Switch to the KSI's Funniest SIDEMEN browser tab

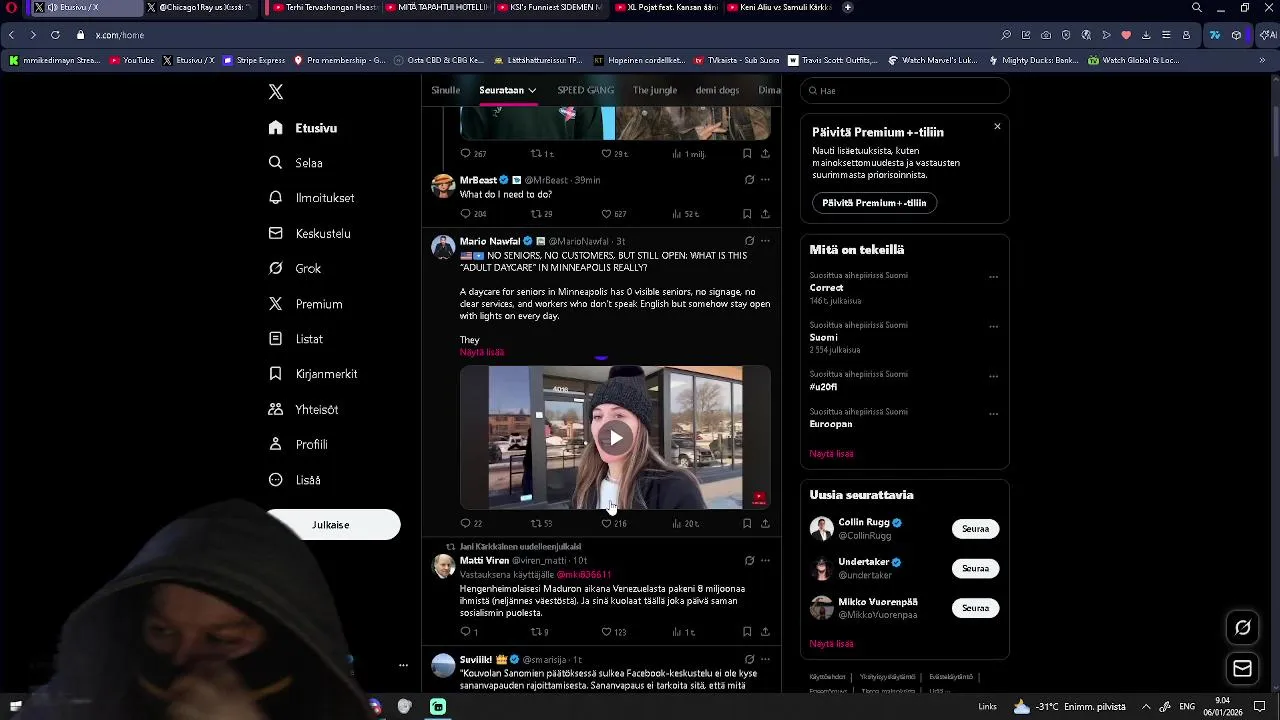click(x=554, y=7)
